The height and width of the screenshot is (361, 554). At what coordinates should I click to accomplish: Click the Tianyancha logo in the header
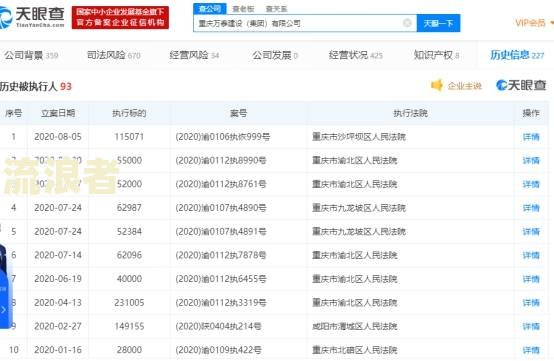[x=32, y=17]
